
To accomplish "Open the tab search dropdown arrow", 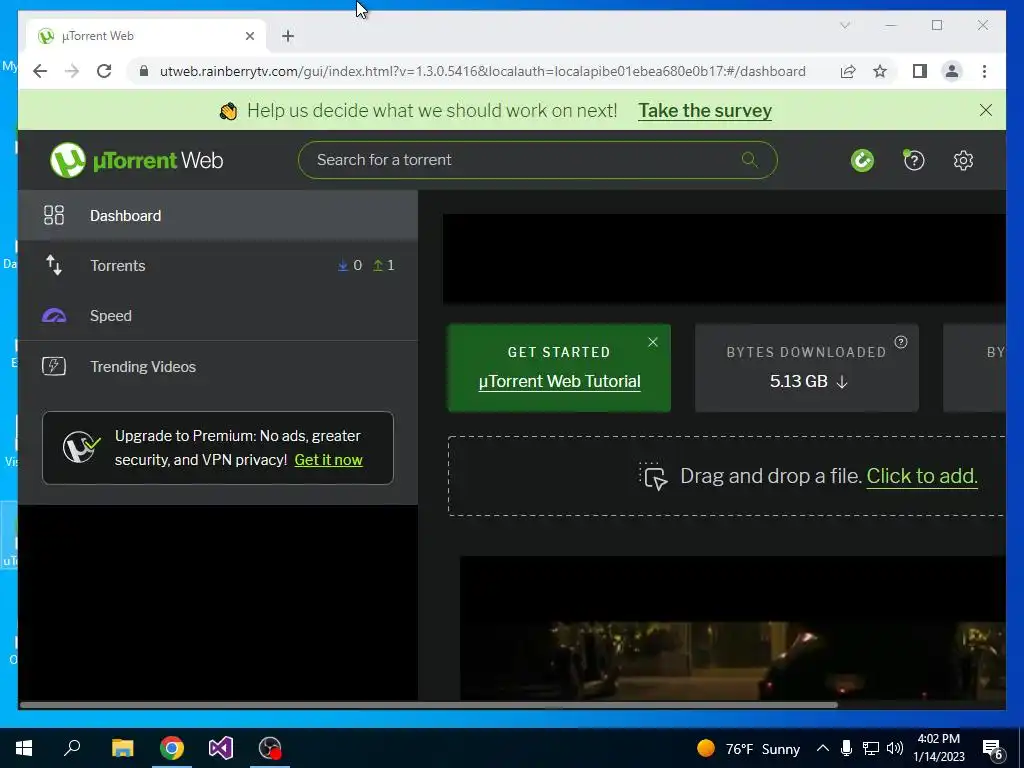I will click(844, 25).
